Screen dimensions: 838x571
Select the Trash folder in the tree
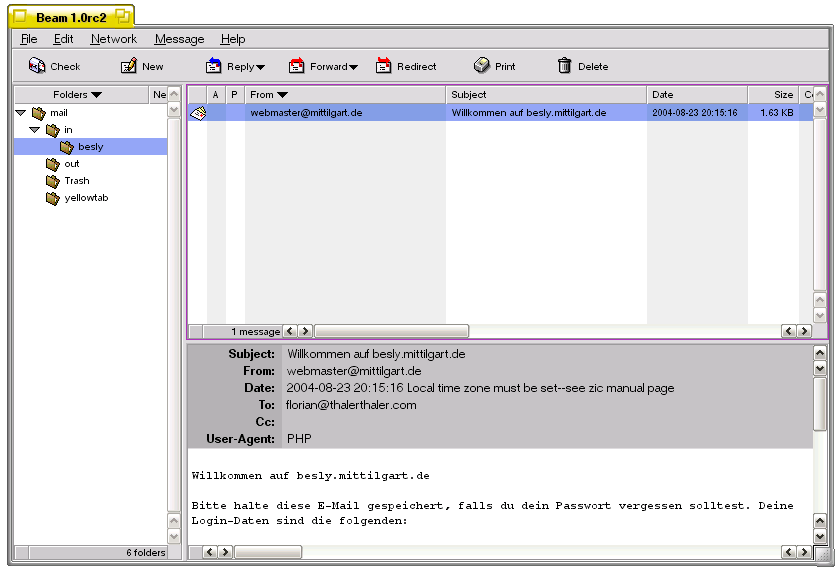click(x=76, y=181)
